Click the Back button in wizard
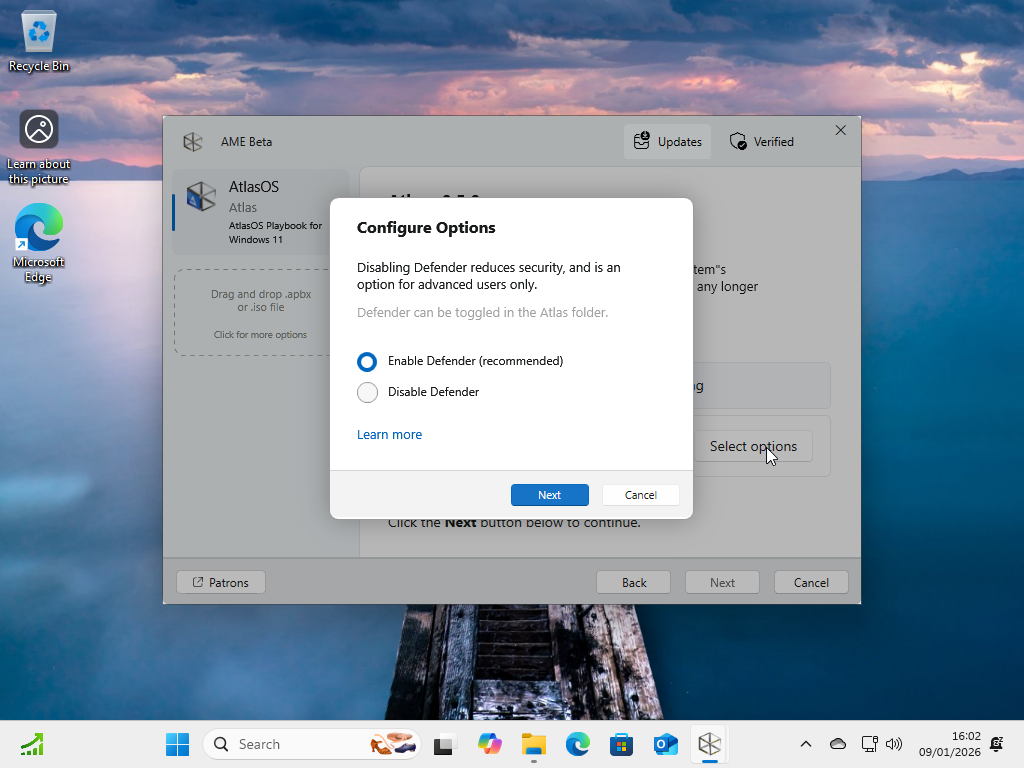 (x=633, y=583)
